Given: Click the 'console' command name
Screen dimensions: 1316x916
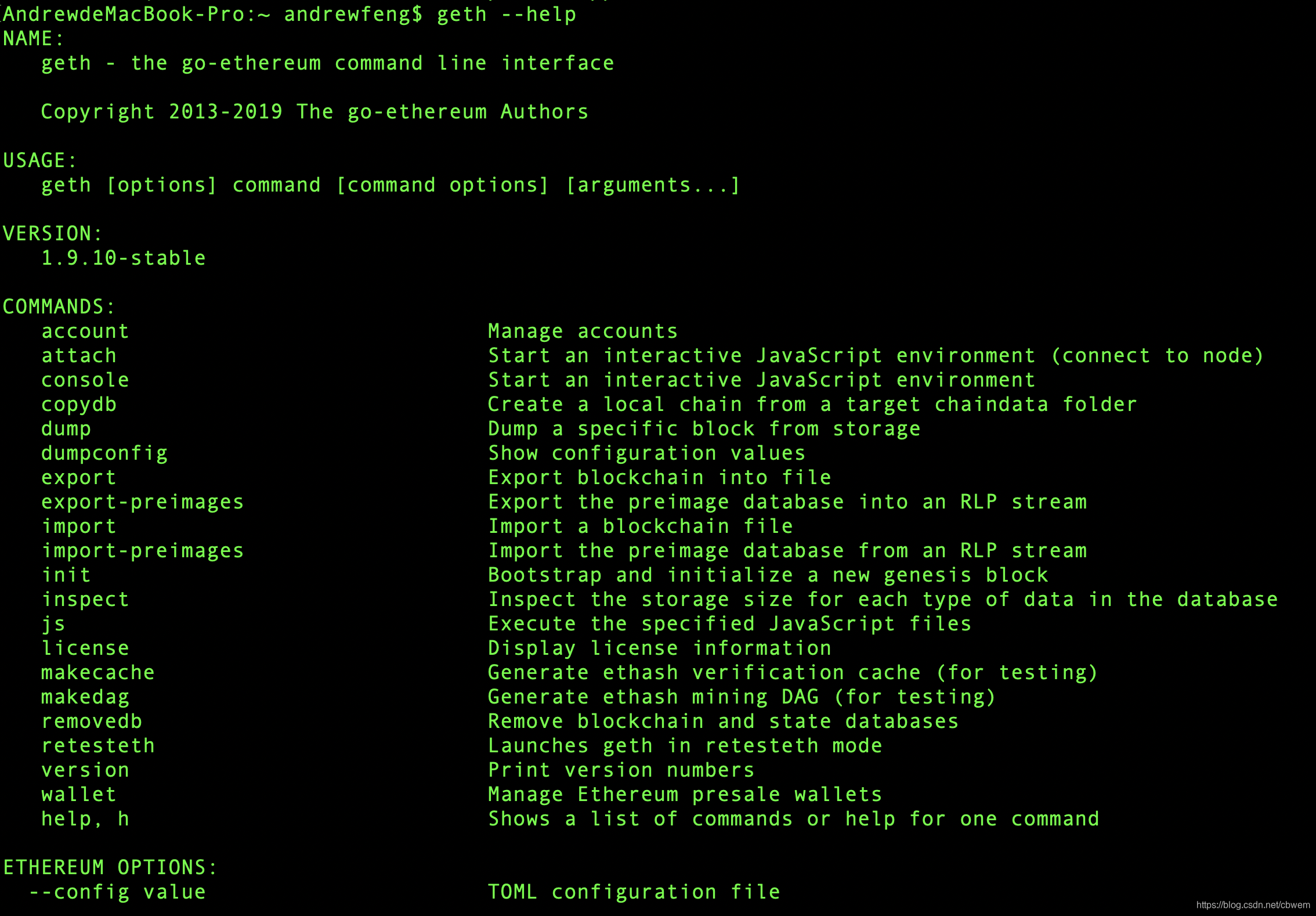Looking at the screenshot, I should [85, 380].
